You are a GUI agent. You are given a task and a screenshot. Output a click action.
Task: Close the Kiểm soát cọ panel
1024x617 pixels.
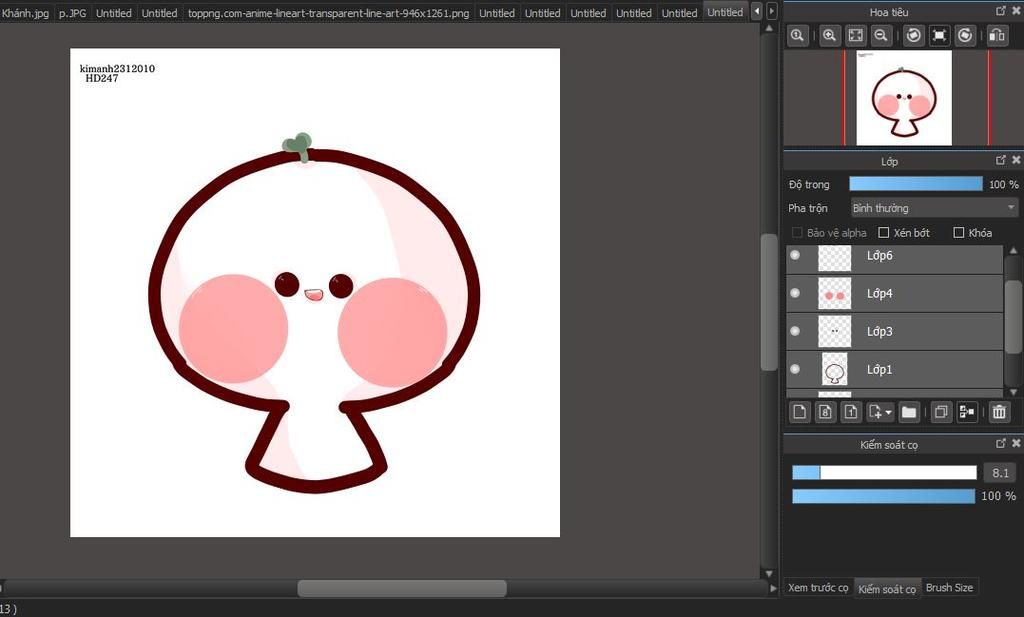pyautogui.click(x=1016, y=443)
